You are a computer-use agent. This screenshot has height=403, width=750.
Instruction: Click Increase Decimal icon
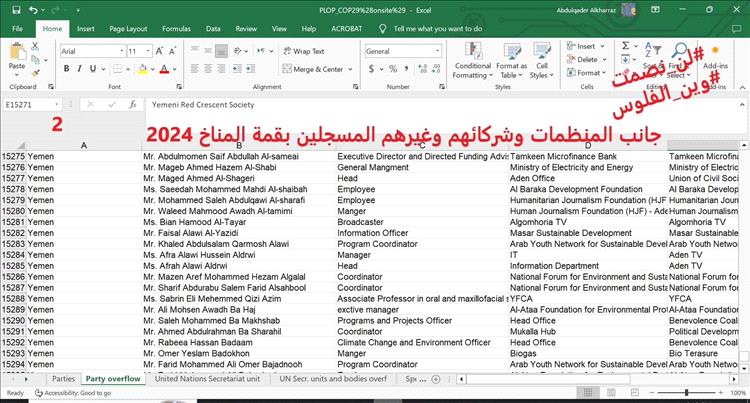pyautogui.click(x=422, y=69)
